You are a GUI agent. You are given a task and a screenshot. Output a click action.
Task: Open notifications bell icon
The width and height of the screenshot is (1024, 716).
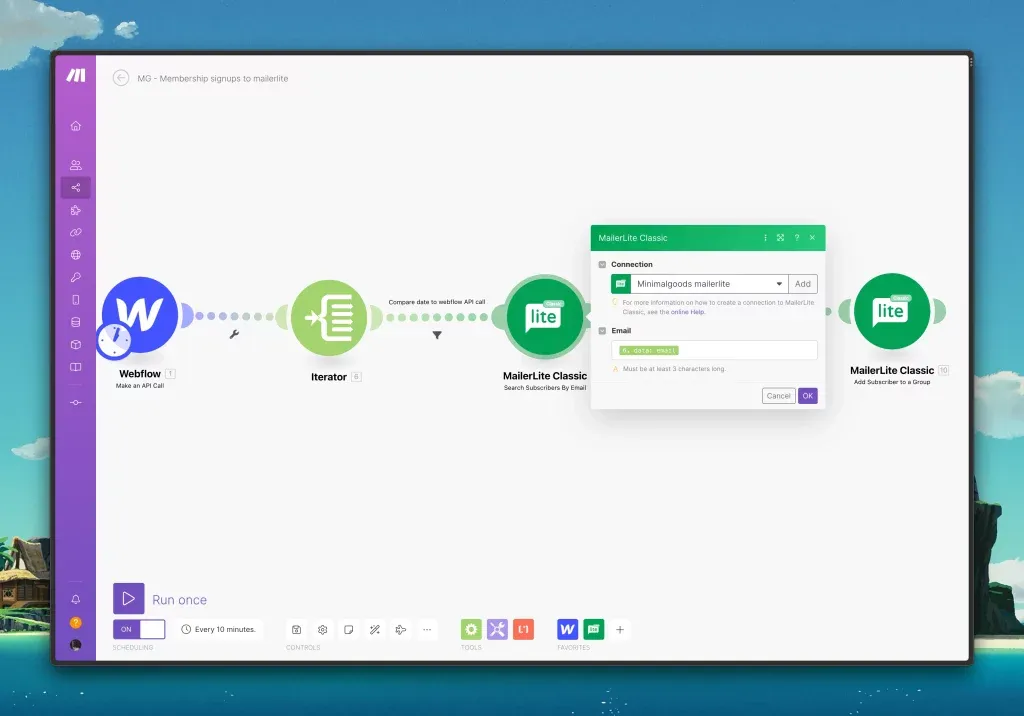(x=76, y=599)
